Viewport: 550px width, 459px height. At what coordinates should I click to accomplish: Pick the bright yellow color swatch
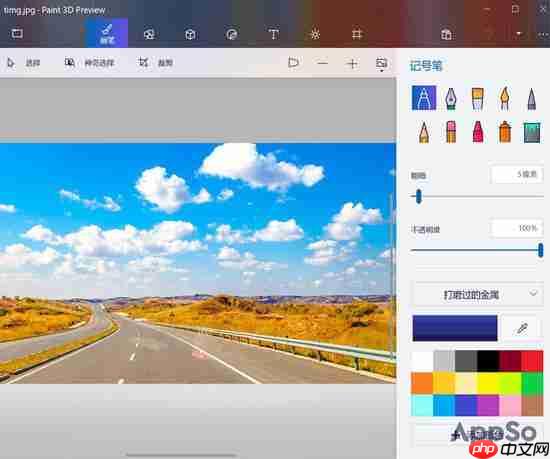[x=488, y=383]
